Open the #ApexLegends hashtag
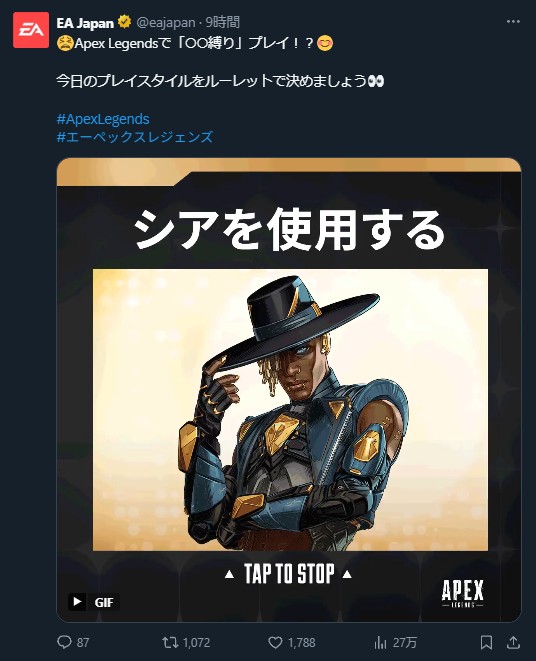Image resolution: width=536 pixels, height=661 pixels. coord(103,119)
